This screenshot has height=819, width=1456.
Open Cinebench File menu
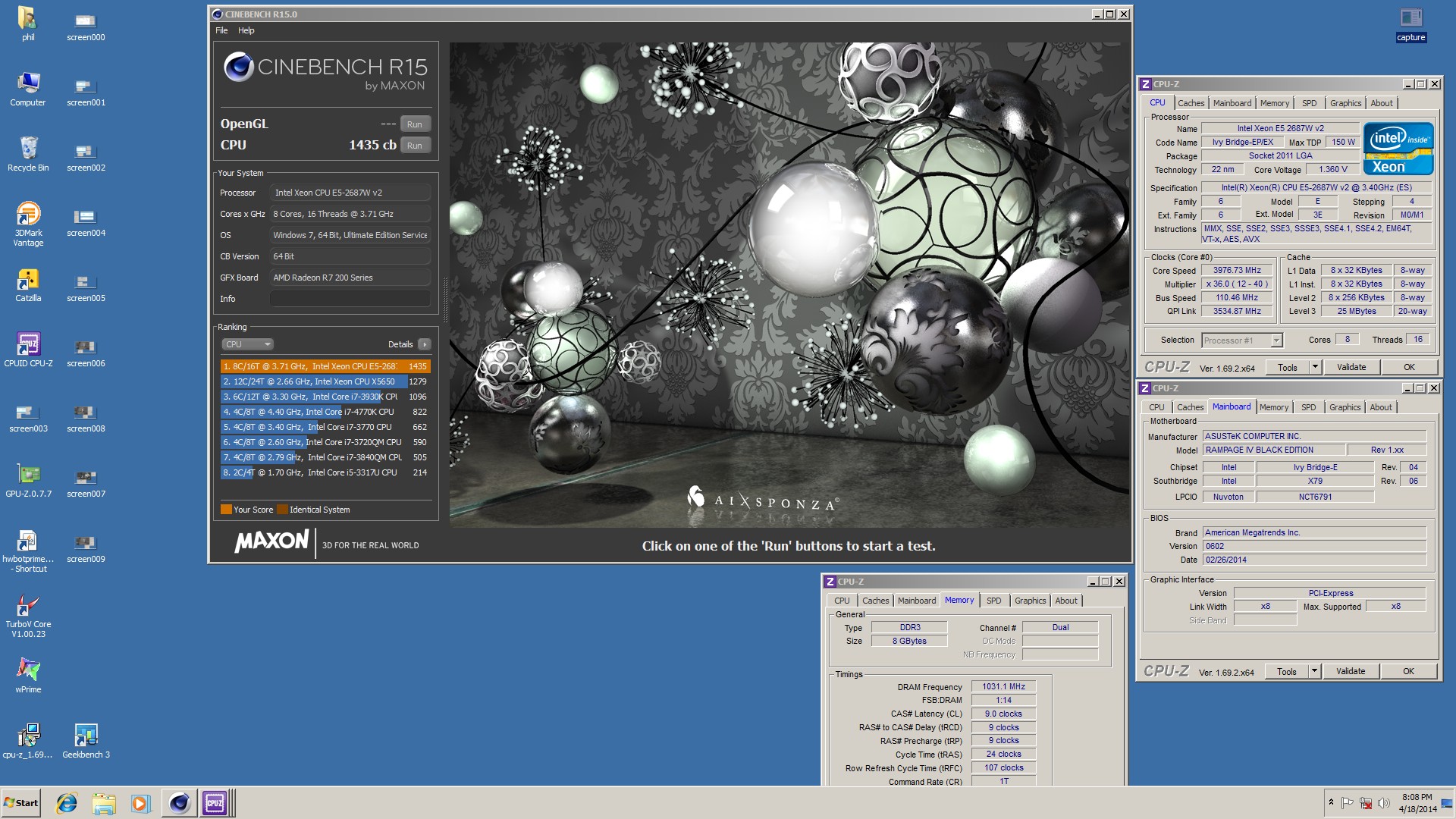[x=221, y=30]
